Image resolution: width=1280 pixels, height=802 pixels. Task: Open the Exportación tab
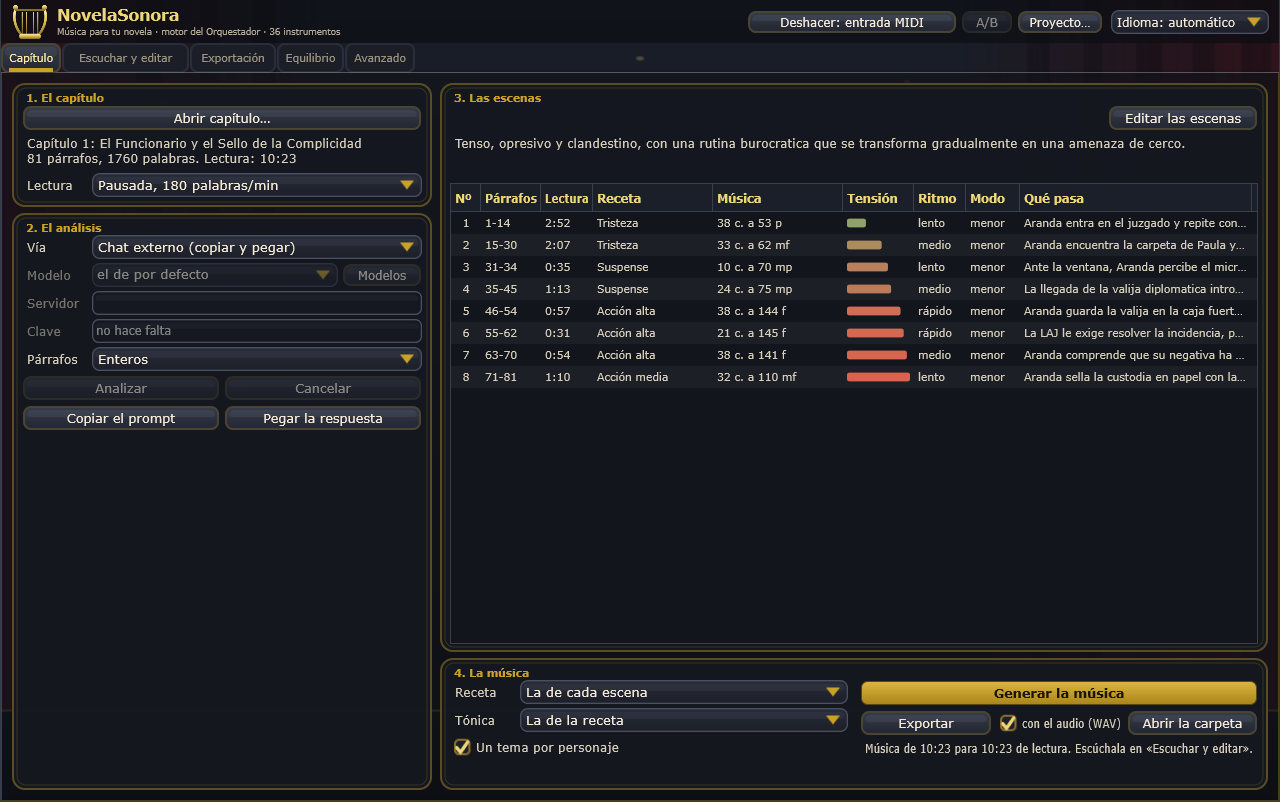click(233, 58)
